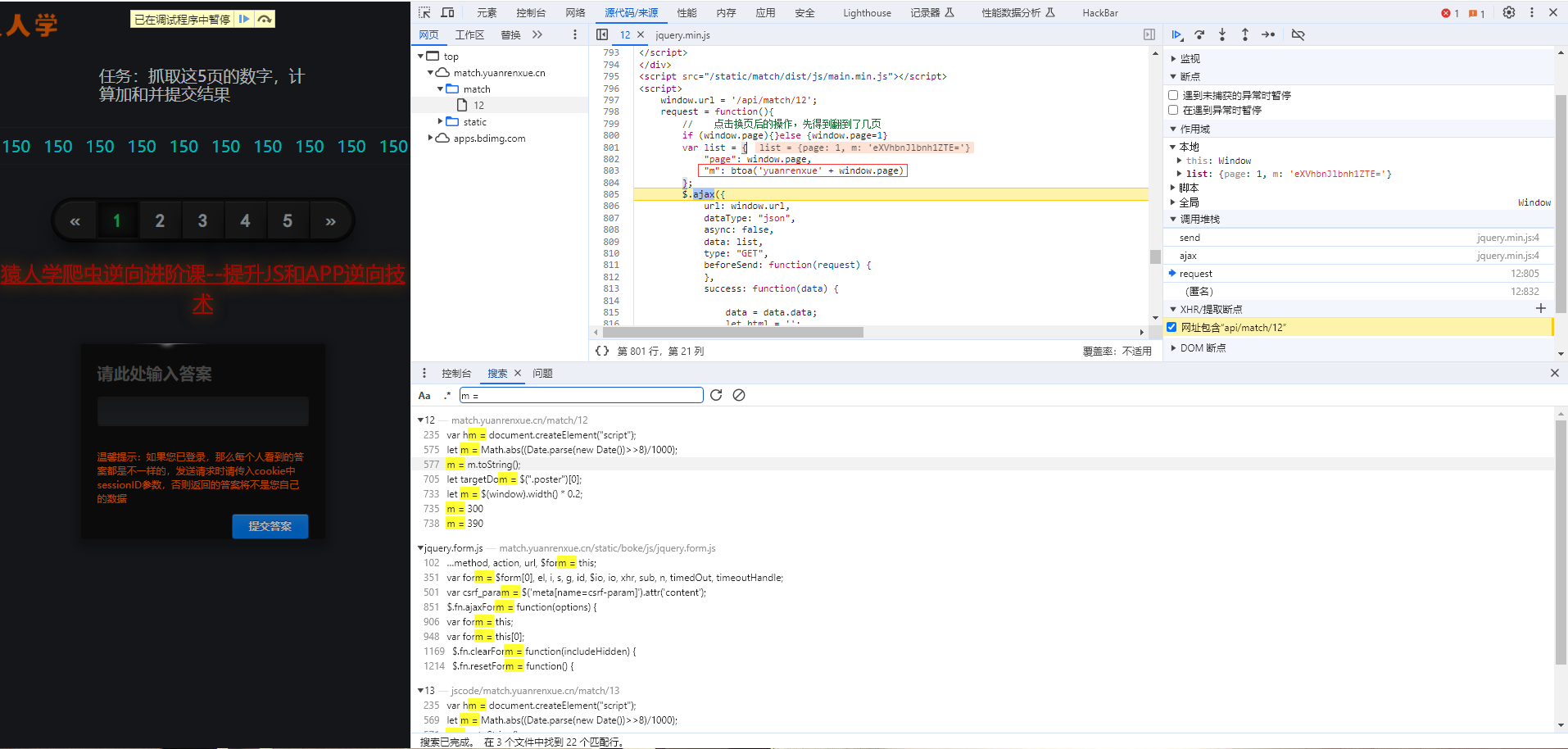Go to page 3 in pagination
This screenshot has height=749, width=1568.
point(202,220)
